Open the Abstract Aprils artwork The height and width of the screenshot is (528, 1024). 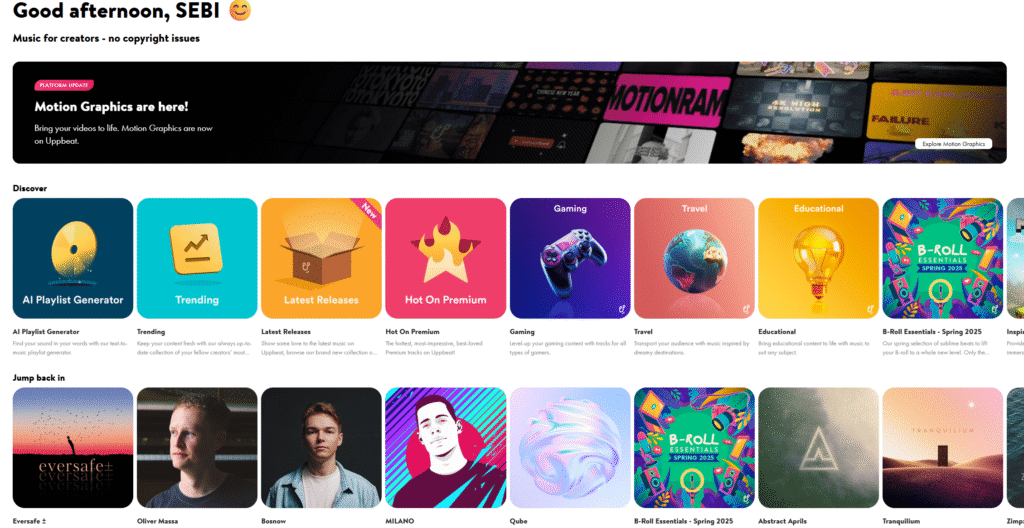(818, 448)
